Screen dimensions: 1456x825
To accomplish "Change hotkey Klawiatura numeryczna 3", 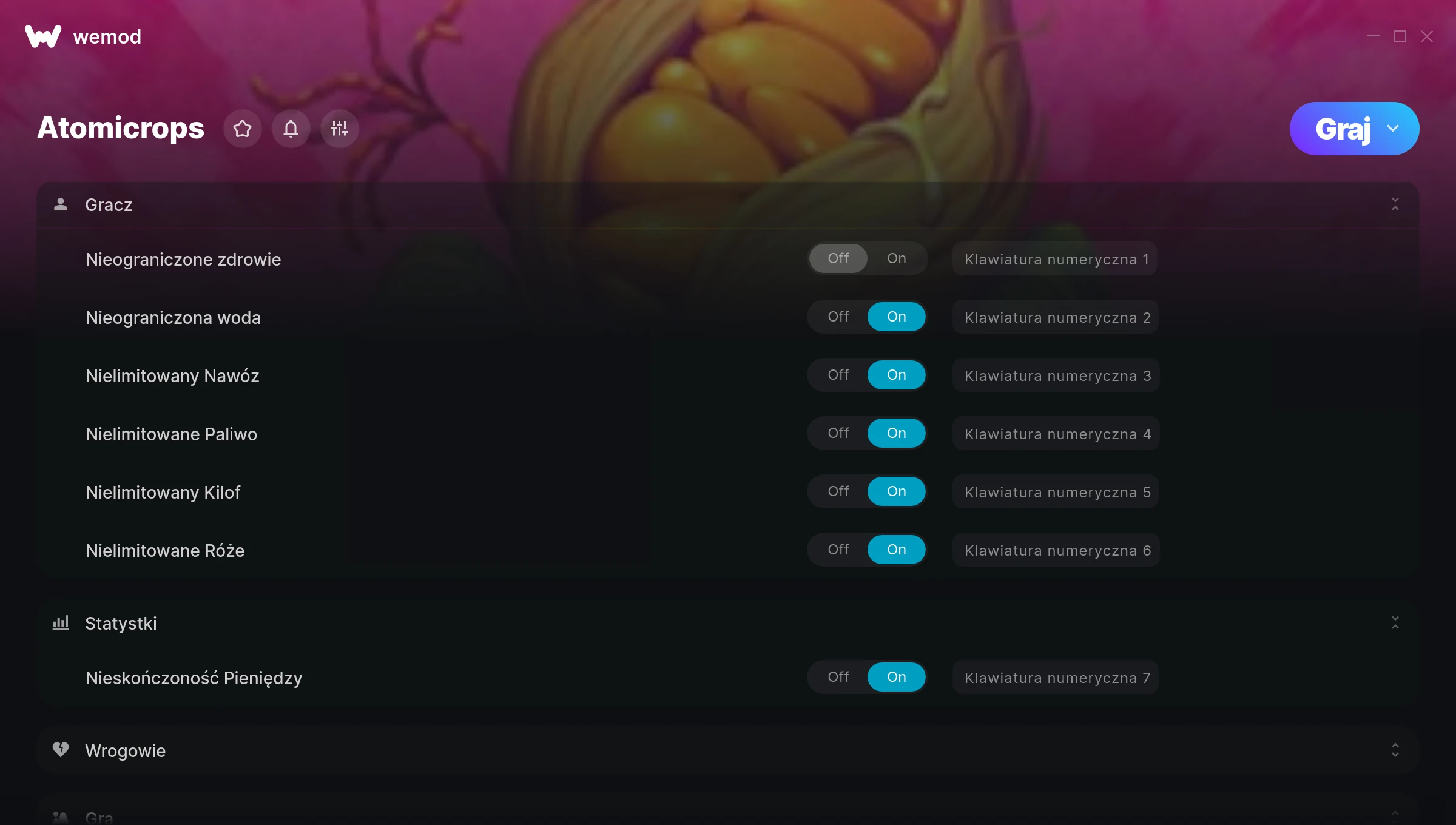I will (1056, 375).
